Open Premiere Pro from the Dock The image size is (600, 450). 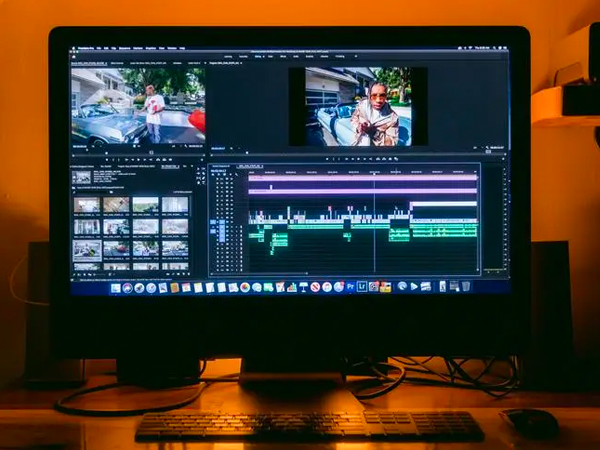click(351, 287)
